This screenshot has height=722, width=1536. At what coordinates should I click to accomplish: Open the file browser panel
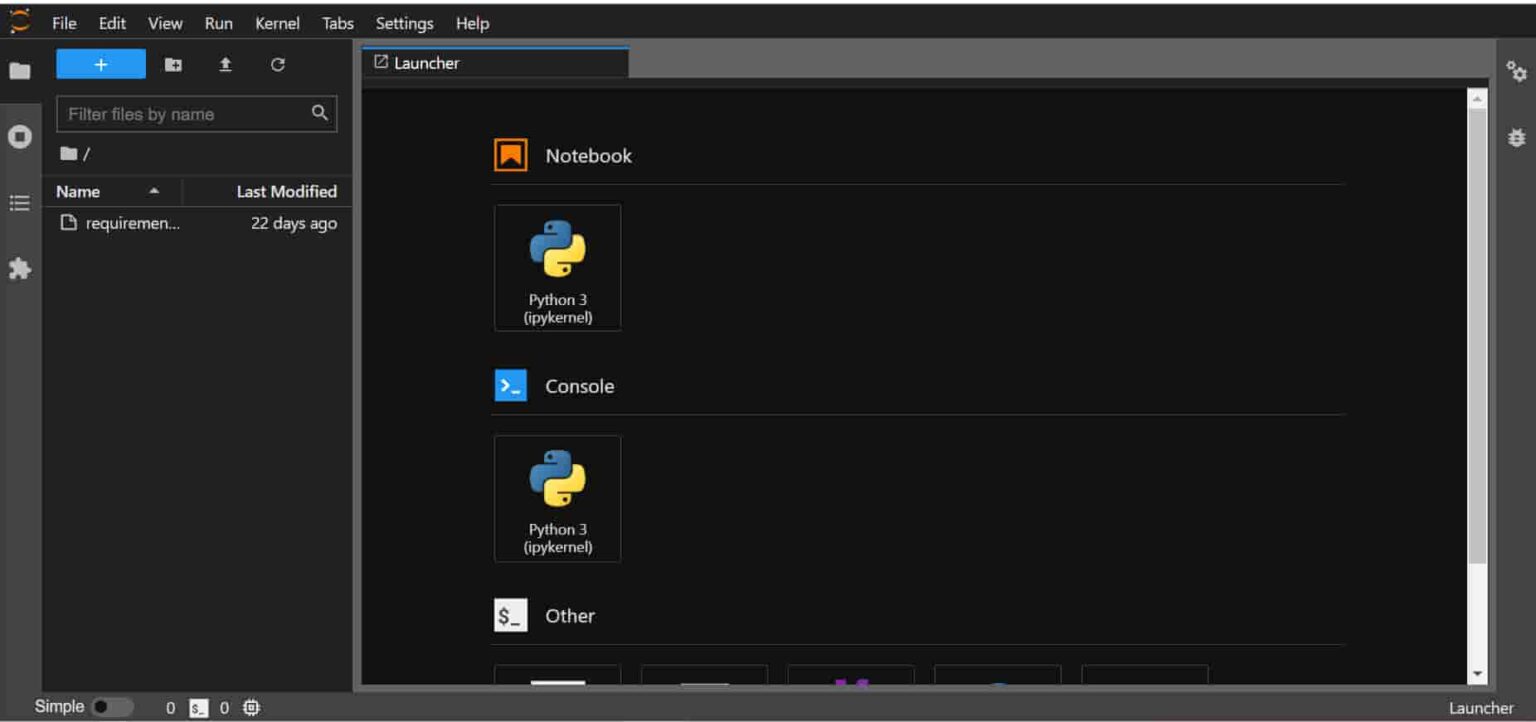[x=20, y=70]
